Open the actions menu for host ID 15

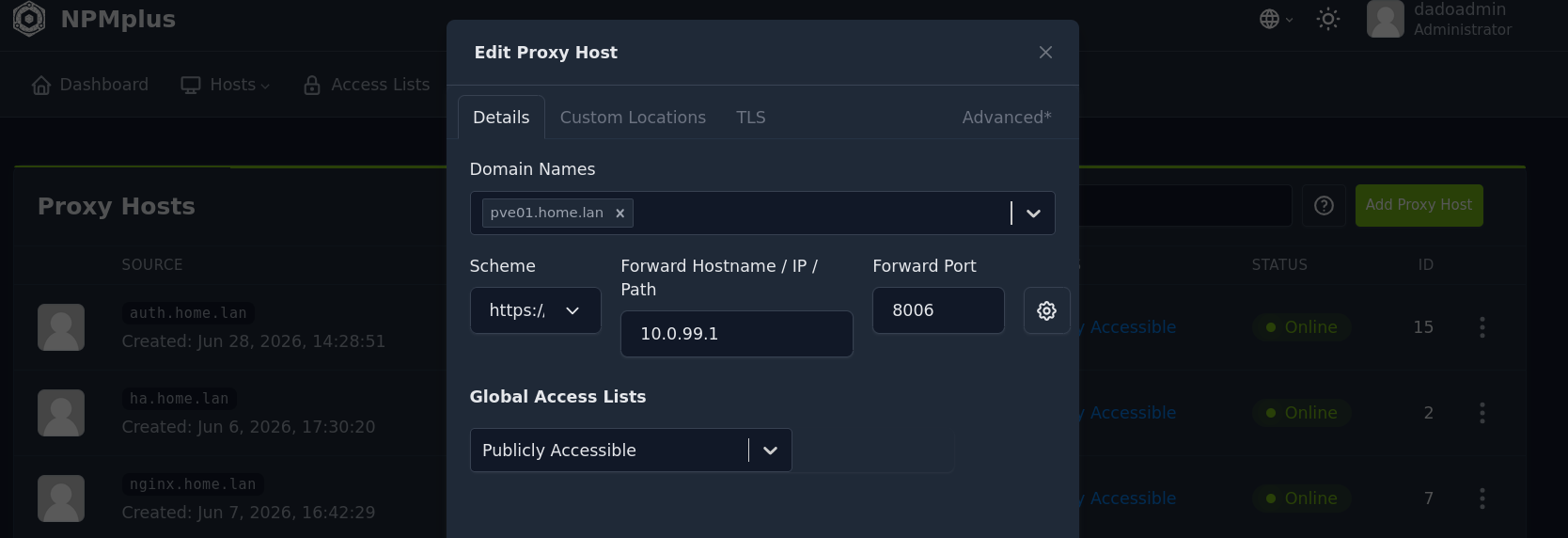[1482, 327]
